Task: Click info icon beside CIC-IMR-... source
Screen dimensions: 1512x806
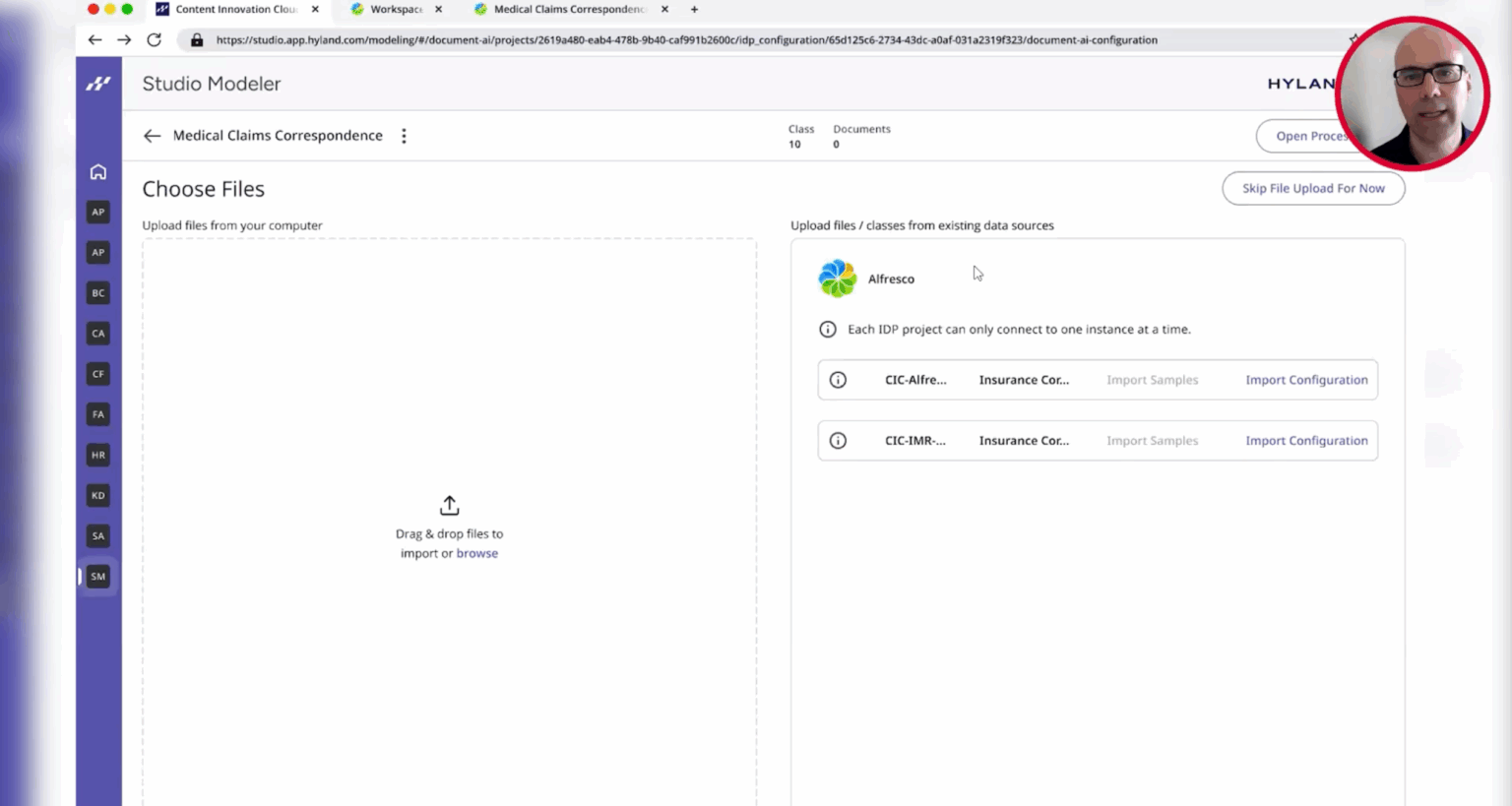Action: click(838, 441)
